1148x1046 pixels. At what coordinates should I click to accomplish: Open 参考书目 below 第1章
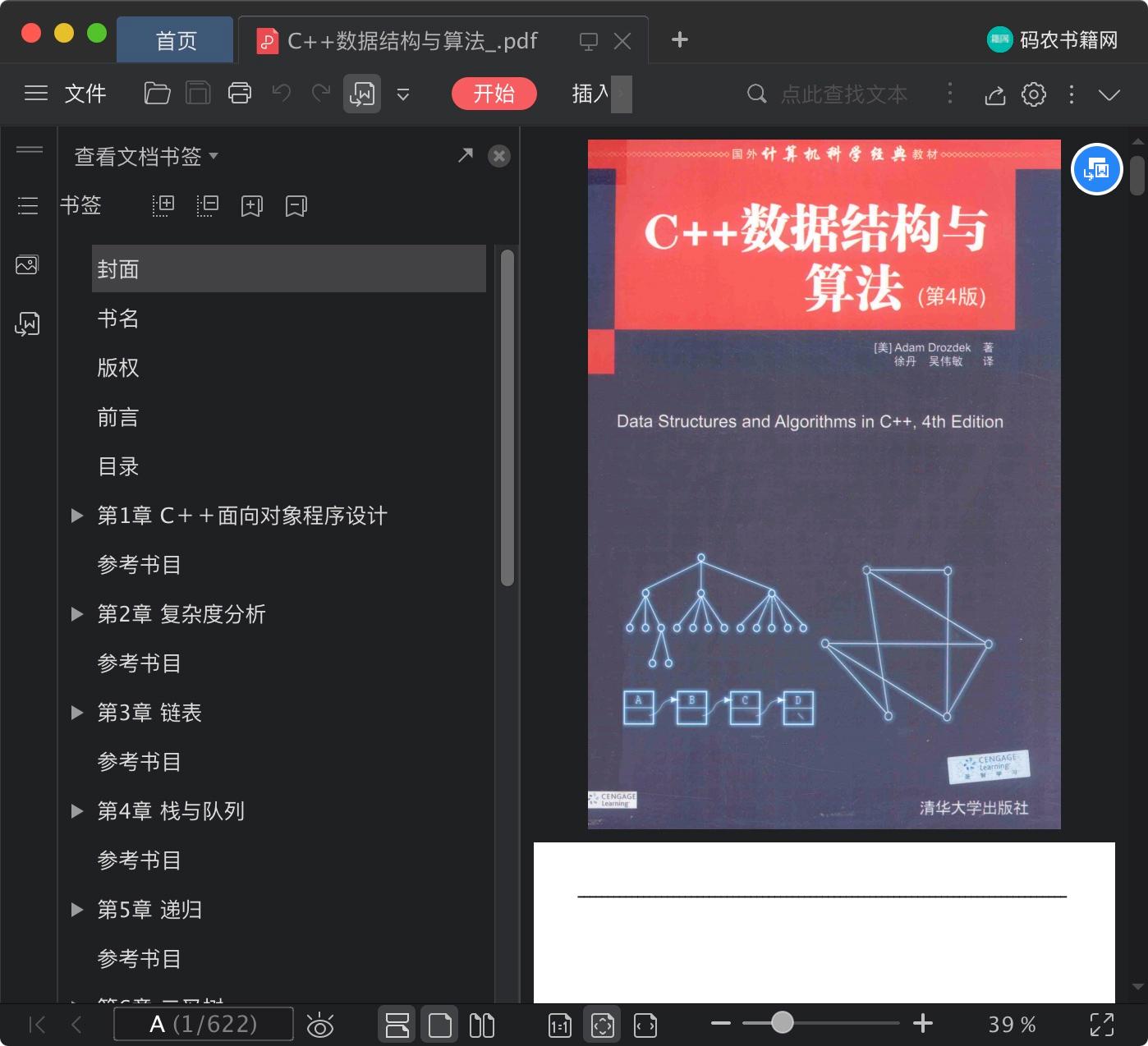[140, 565]
